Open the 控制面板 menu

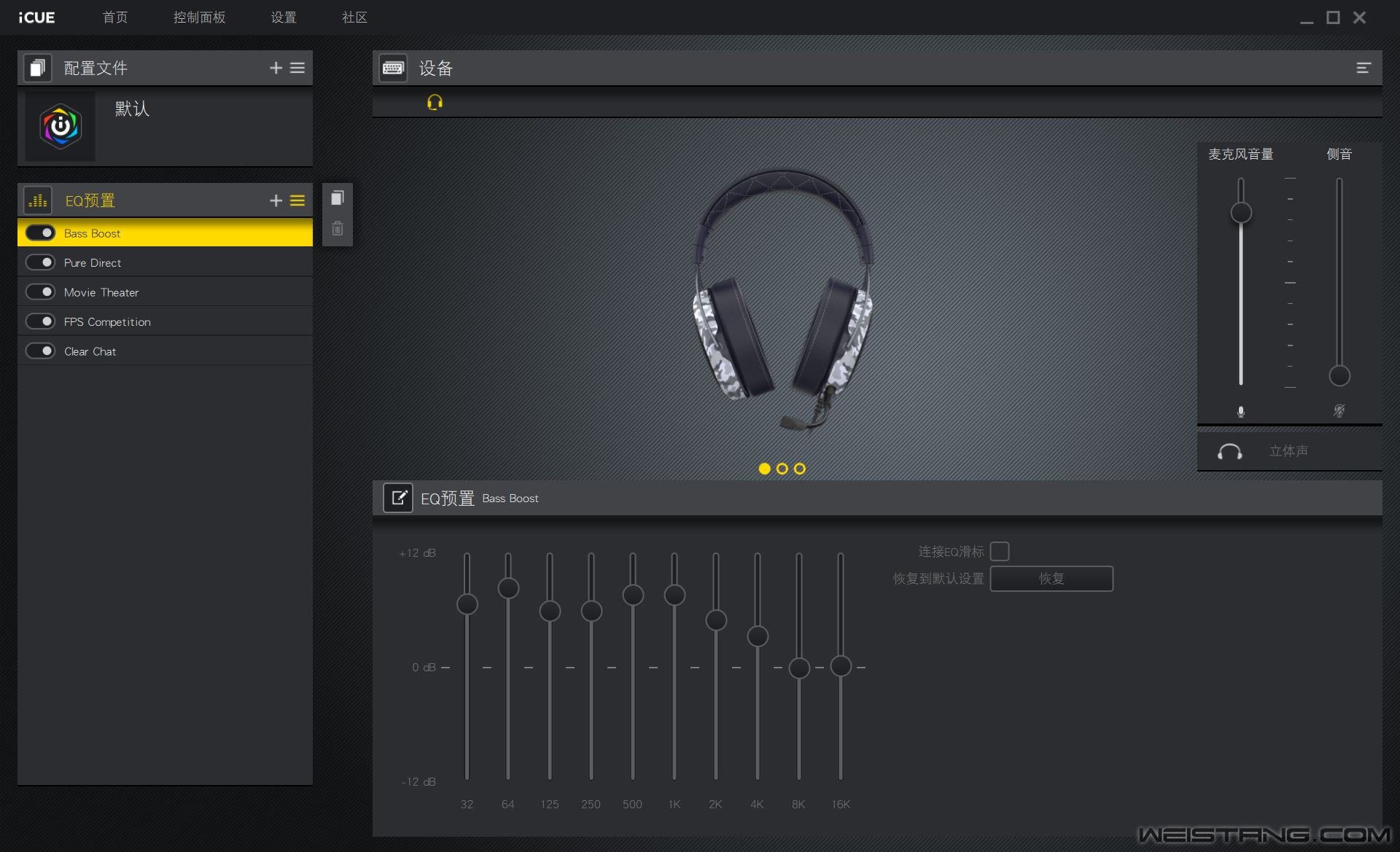199,17
